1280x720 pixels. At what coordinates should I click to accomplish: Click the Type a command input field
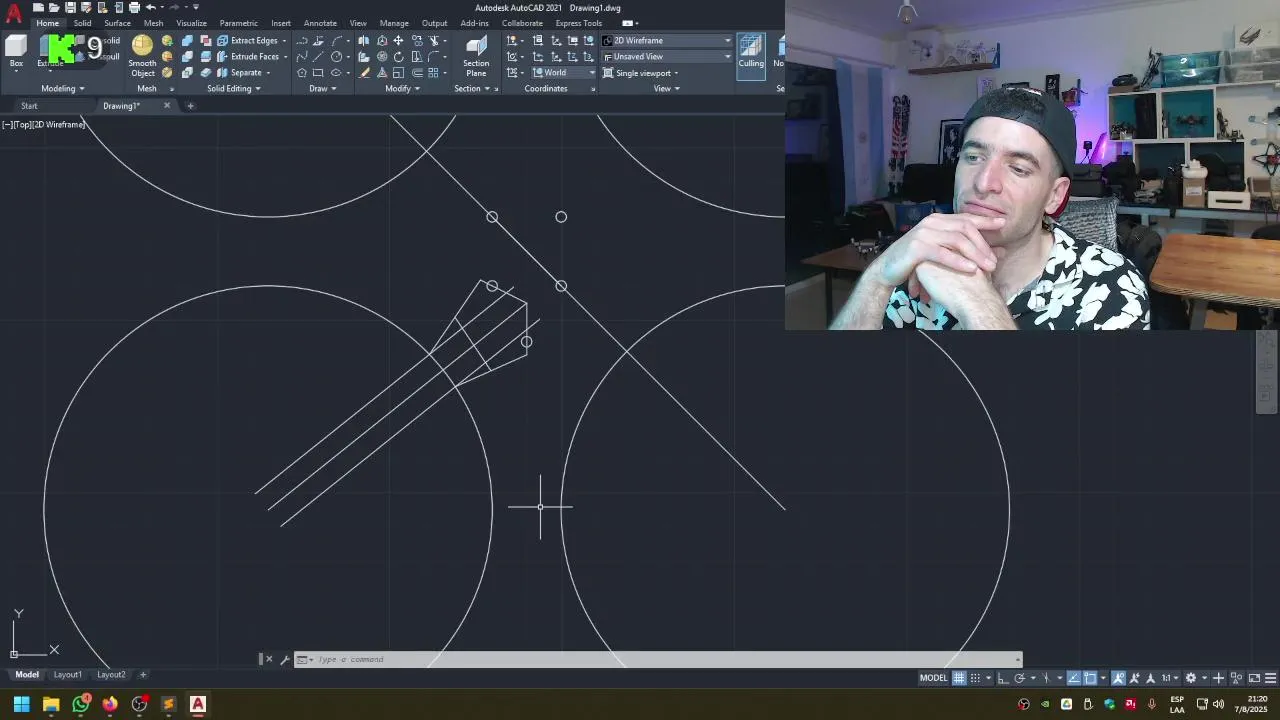[660, 659]
